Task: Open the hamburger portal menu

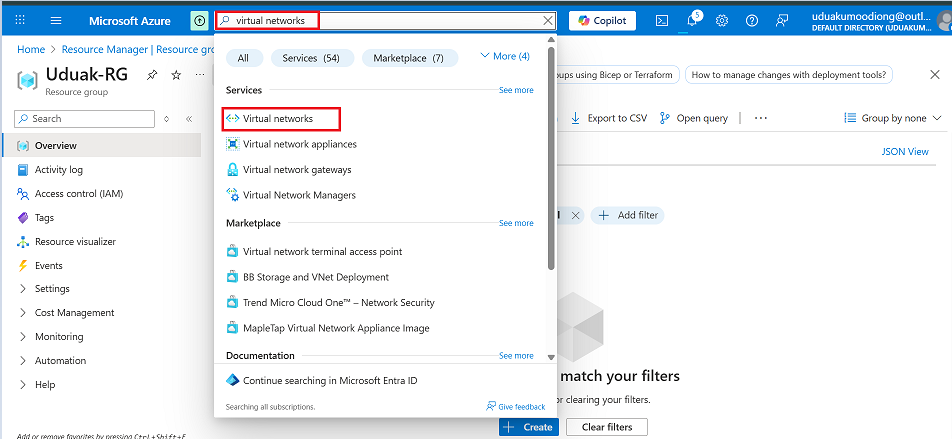Action: click(x=56, y=21)
